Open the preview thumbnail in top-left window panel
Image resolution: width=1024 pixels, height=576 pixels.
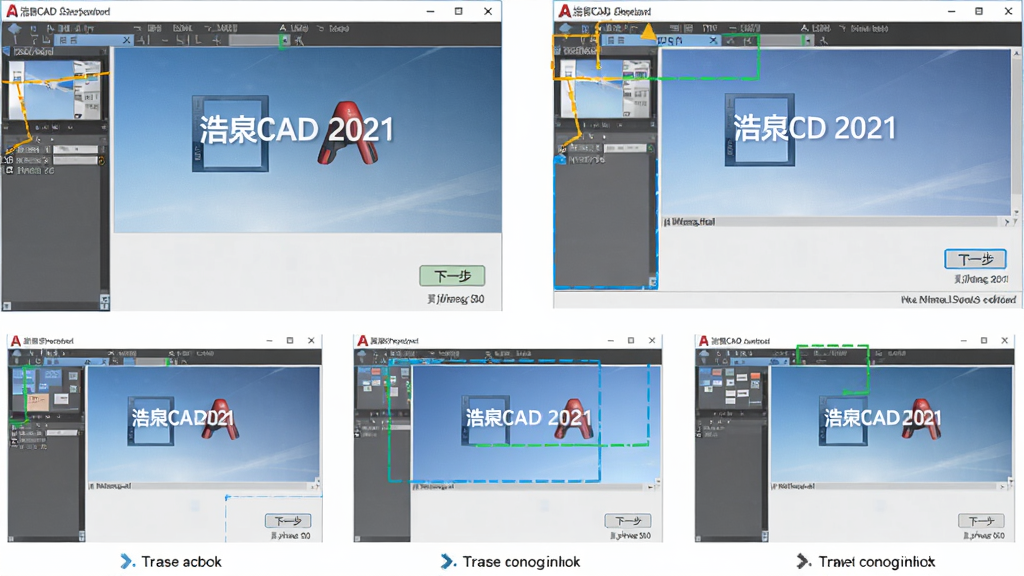coord(55,89)
